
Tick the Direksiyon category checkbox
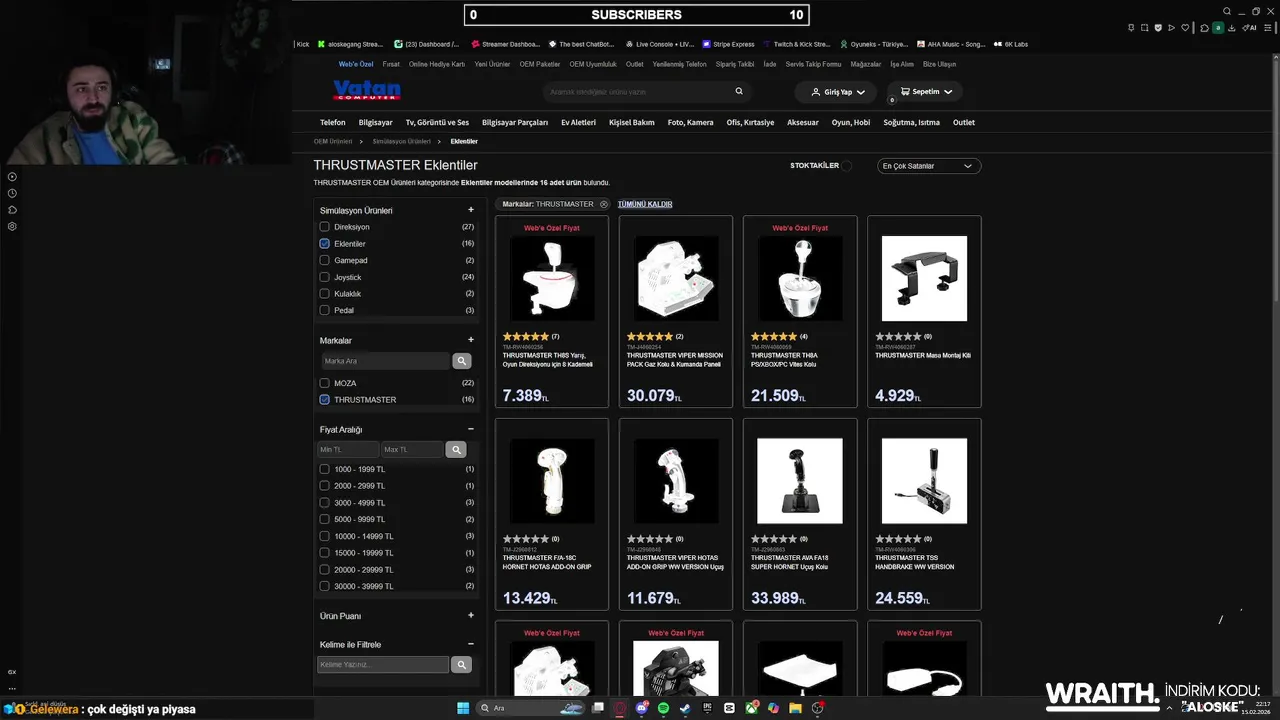coord(324,227)
